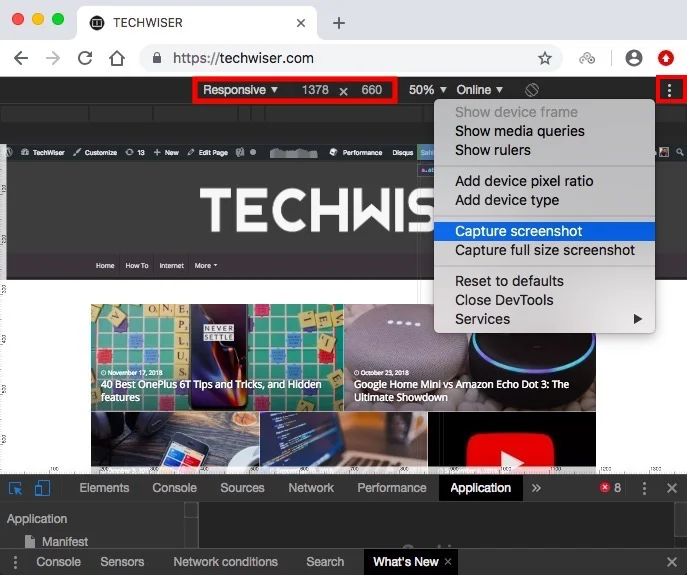Click the red update arrow icon

[666, 58]
